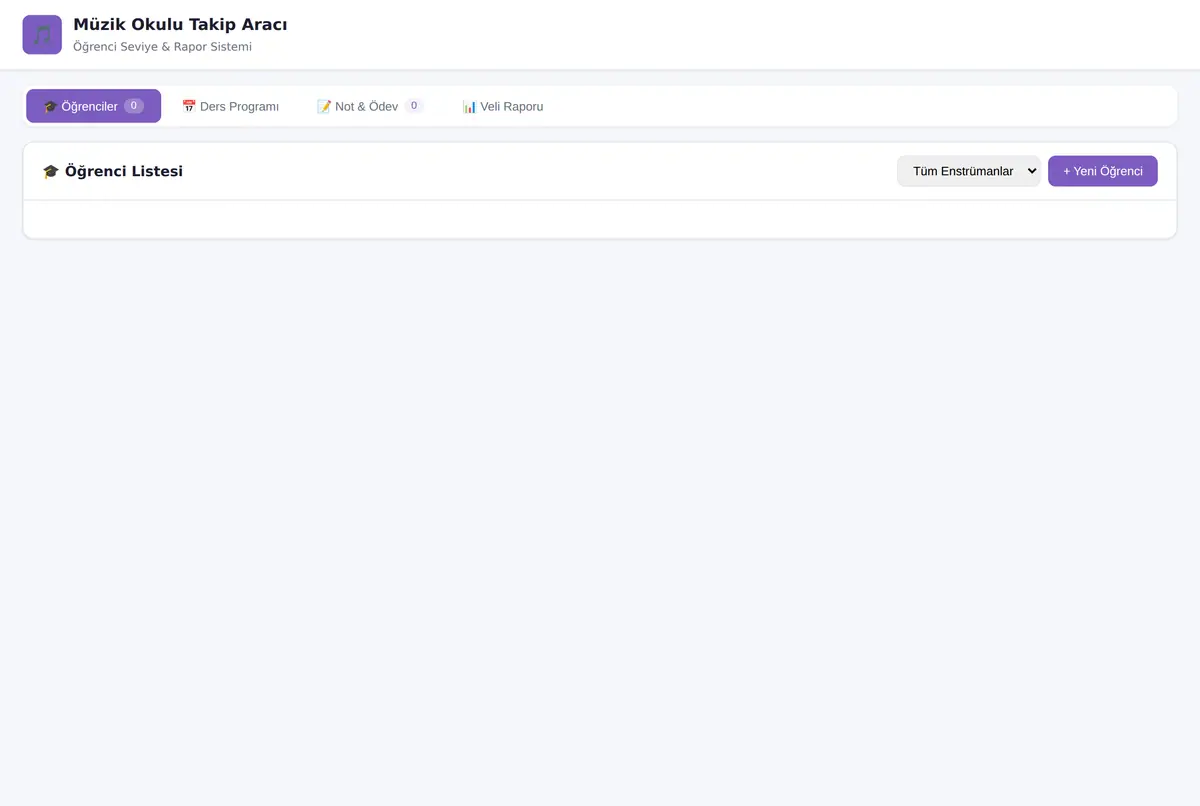Image resolution: width=1200 pixels, height=806 pixels.
Task: Click the purple music note app logo
Action: [42, 35]
